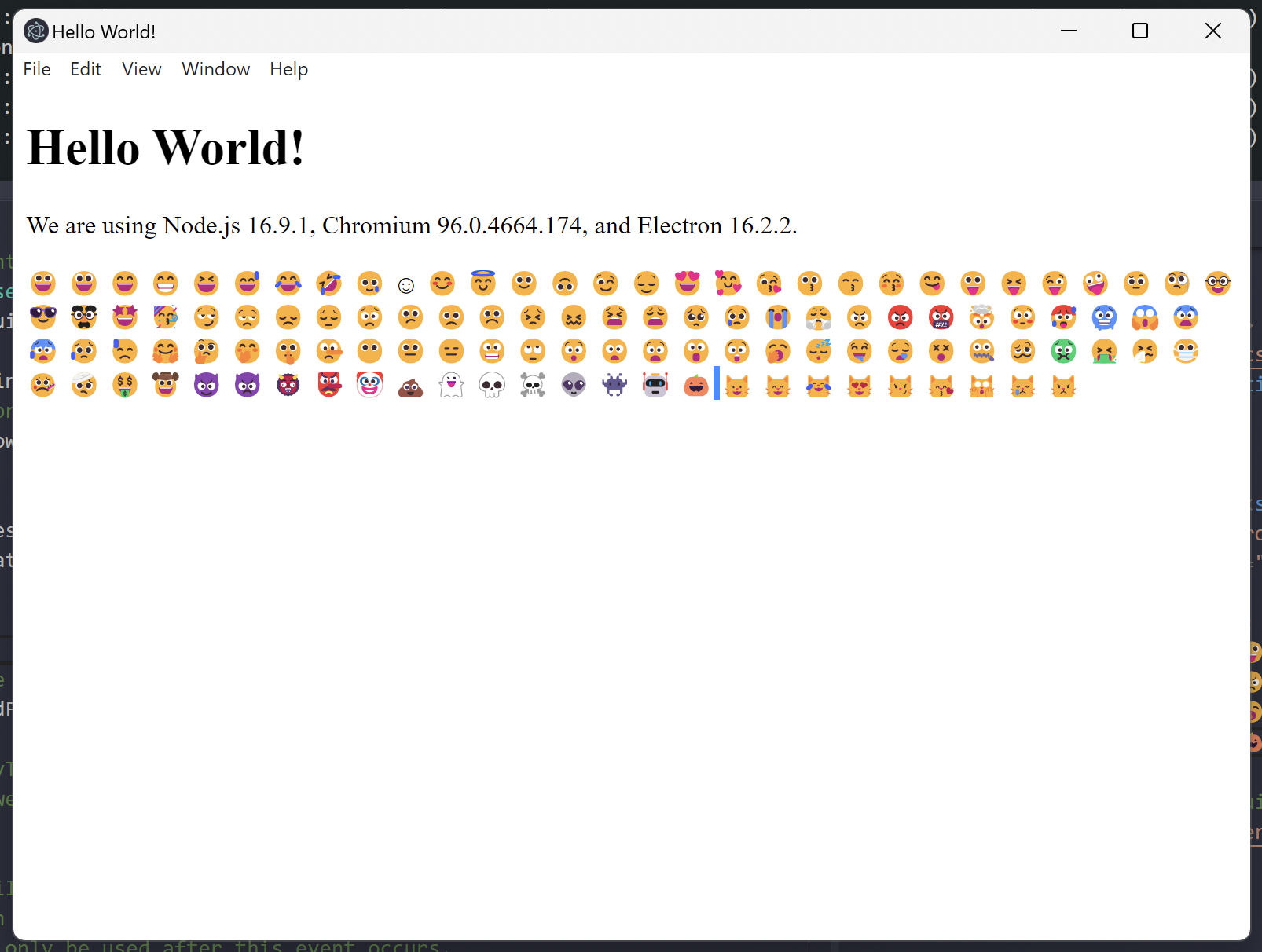This screenshot has height=952, width=1262.
Task: Select the vomiting face emoji
Action: 1105,351
